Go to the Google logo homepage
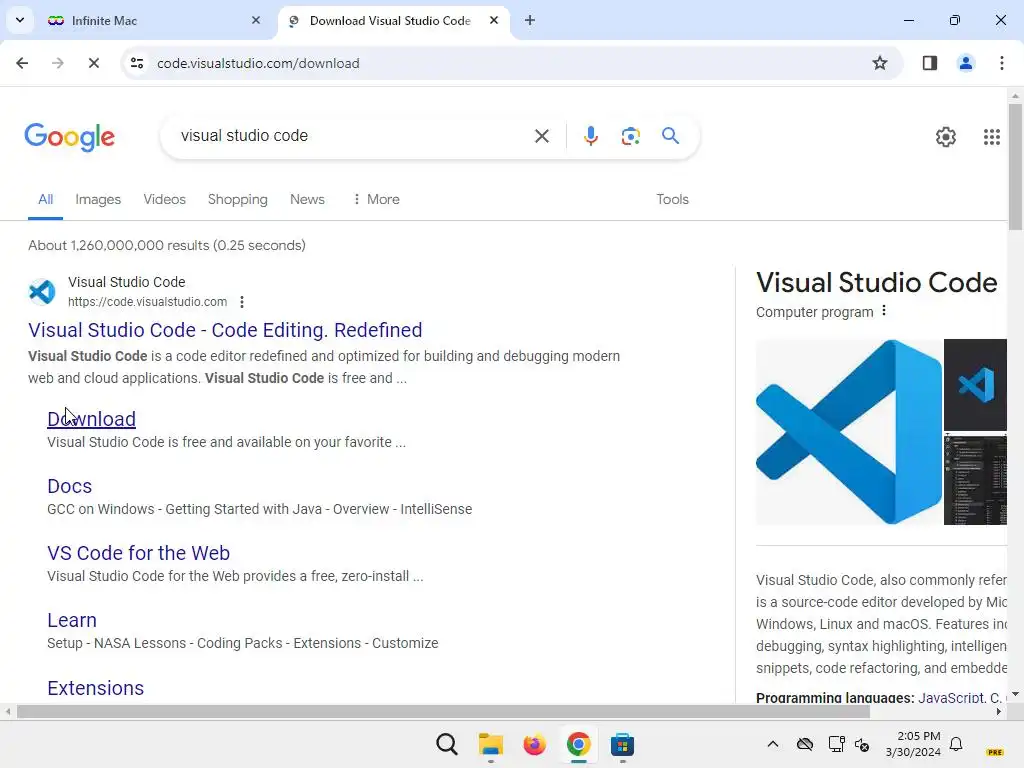This screenshot has width=1024, height=768. click(70, 136)
